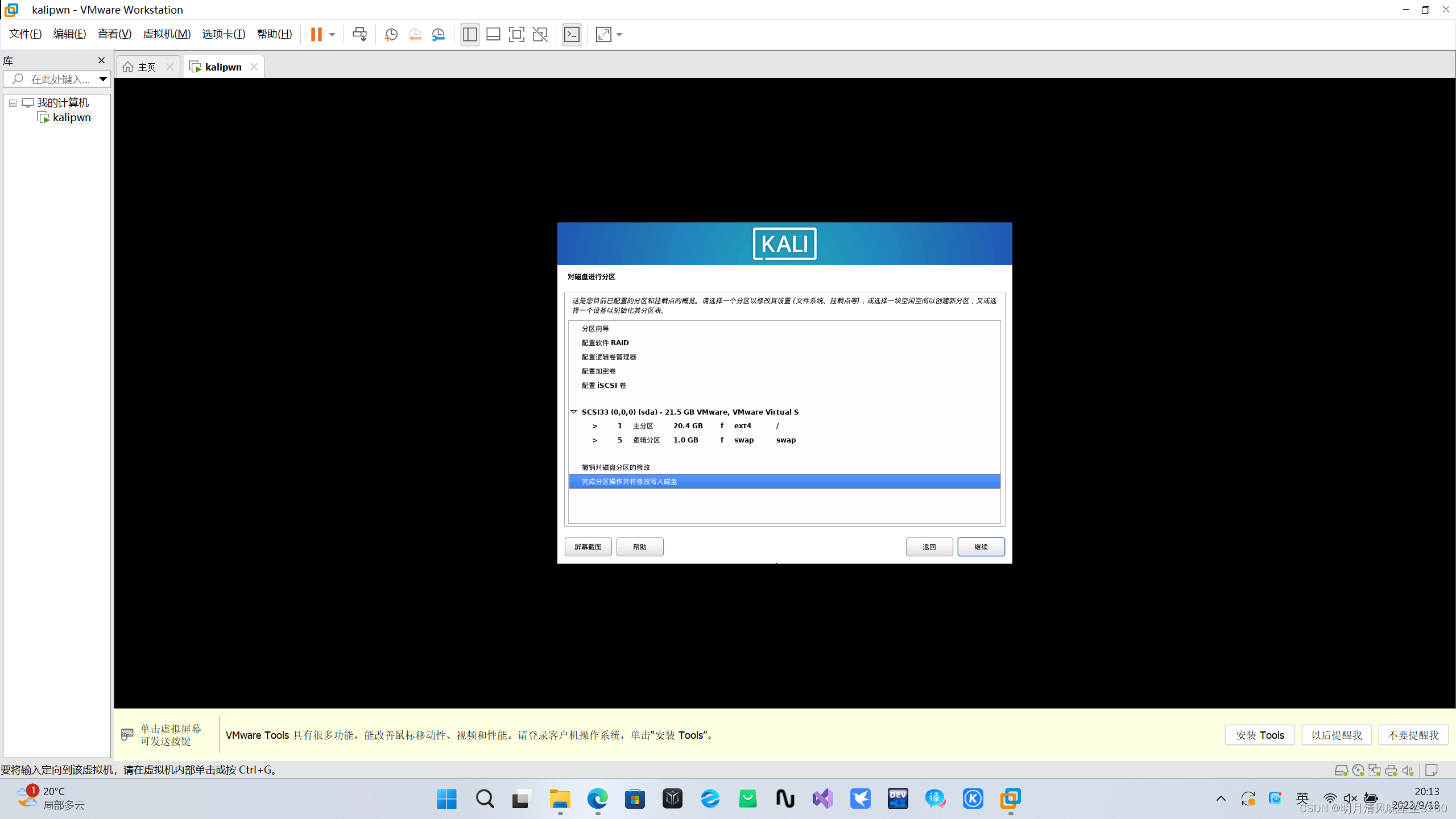This screenshot has width=1456, height=819.
Task: Close the 主页 tab
Action: pos(169,67)
